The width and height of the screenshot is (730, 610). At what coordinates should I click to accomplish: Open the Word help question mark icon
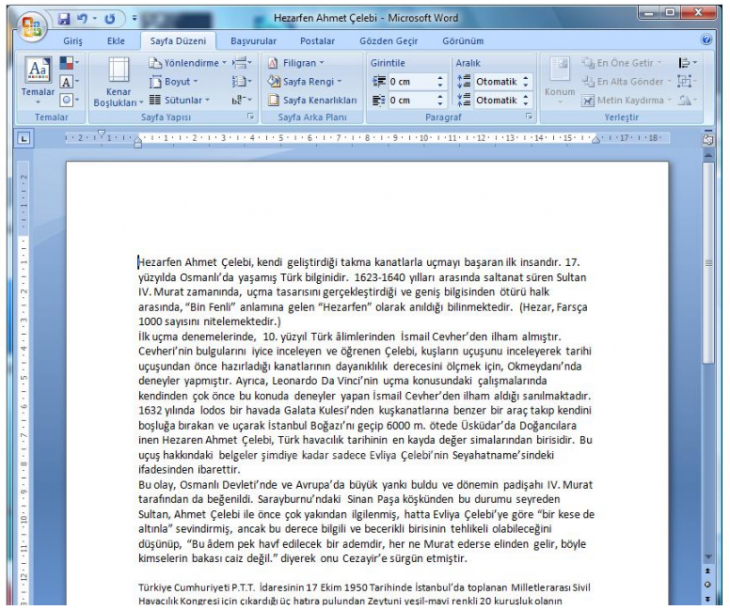pos(706,40)
